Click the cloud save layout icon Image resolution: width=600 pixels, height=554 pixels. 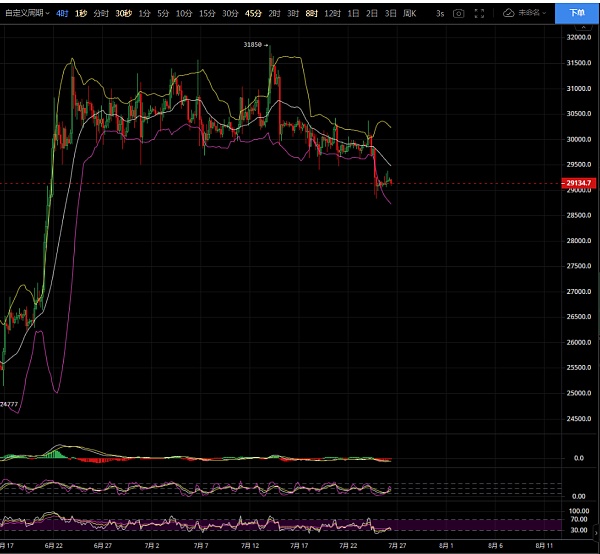(509, 14)
